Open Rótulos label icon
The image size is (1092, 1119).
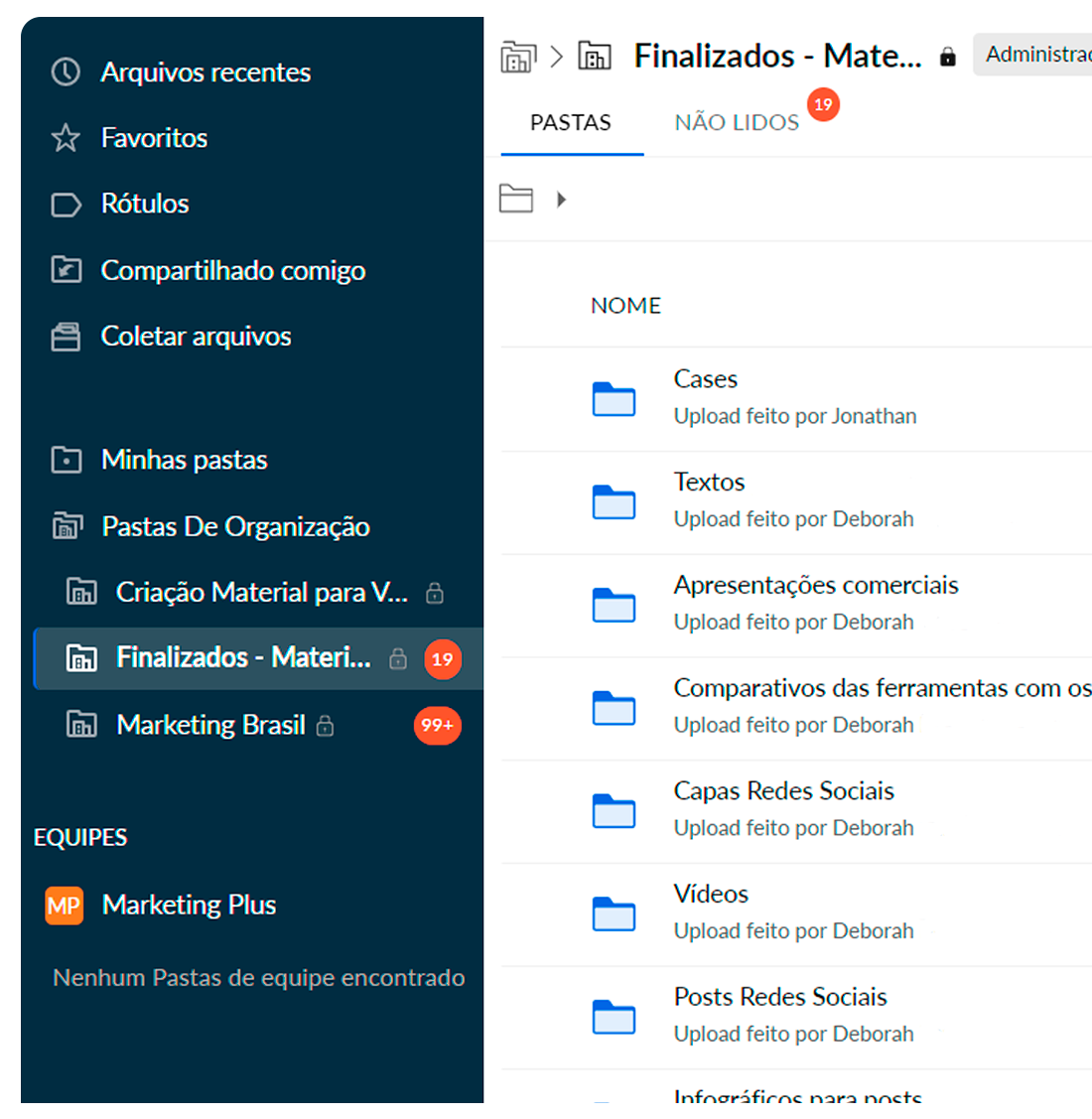(x=66, y=205)
